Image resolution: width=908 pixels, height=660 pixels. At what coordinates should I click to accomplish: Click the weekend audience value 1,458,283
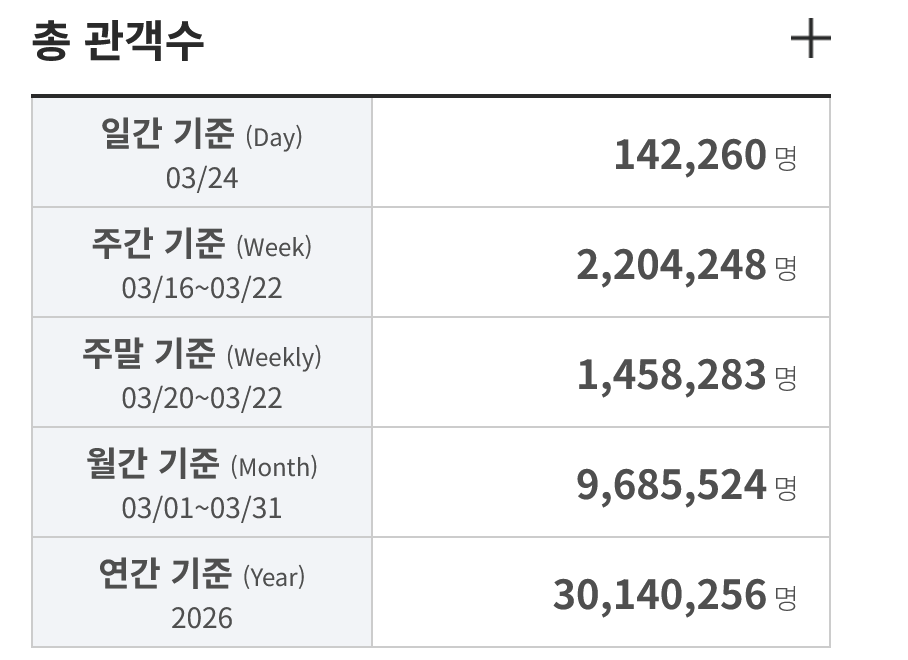[670, 376]
